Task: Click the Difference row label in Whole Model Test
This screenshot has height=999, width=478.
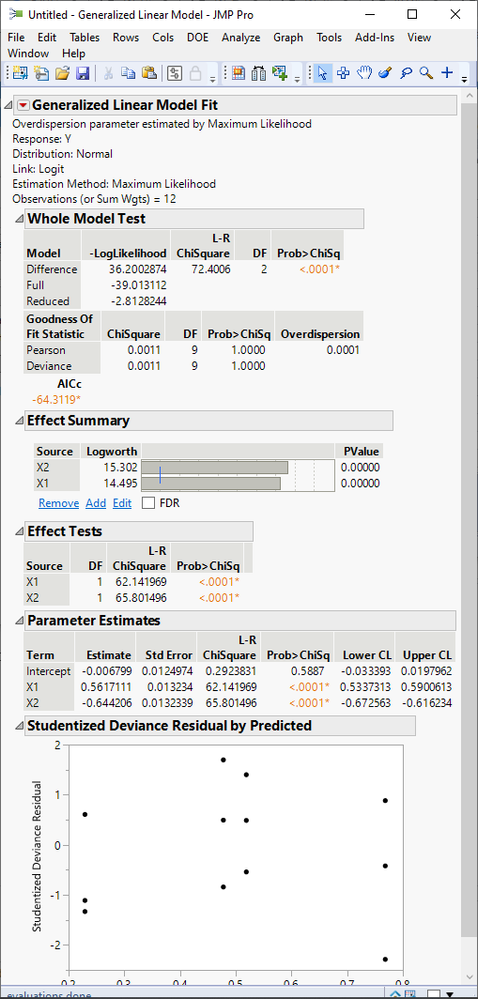Action: coord(52,269)
